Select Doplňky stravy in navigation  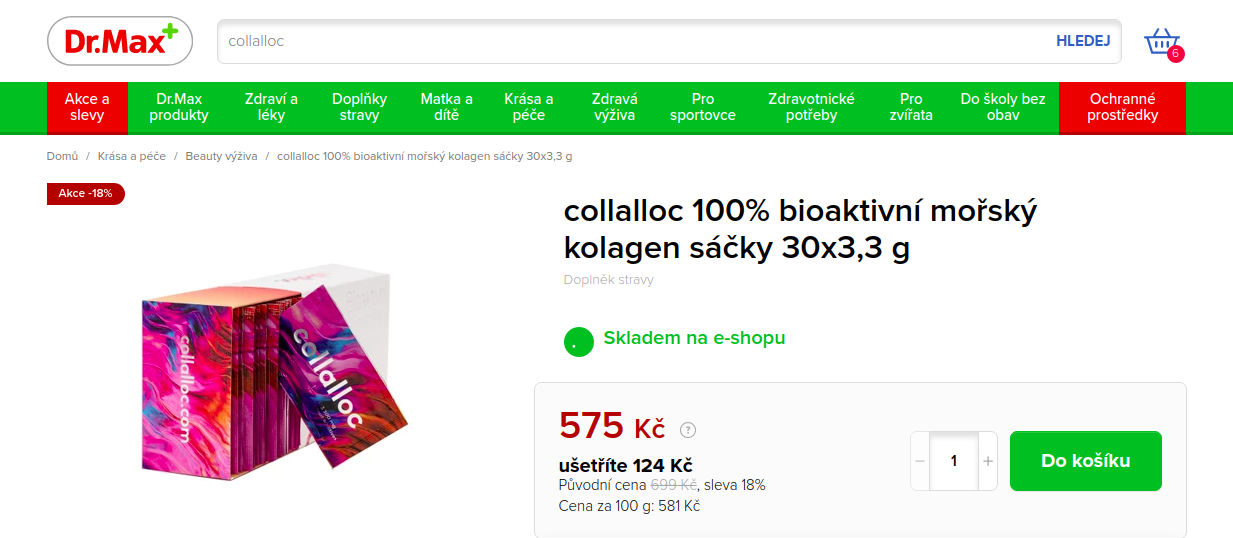click(x=360, y=107)
